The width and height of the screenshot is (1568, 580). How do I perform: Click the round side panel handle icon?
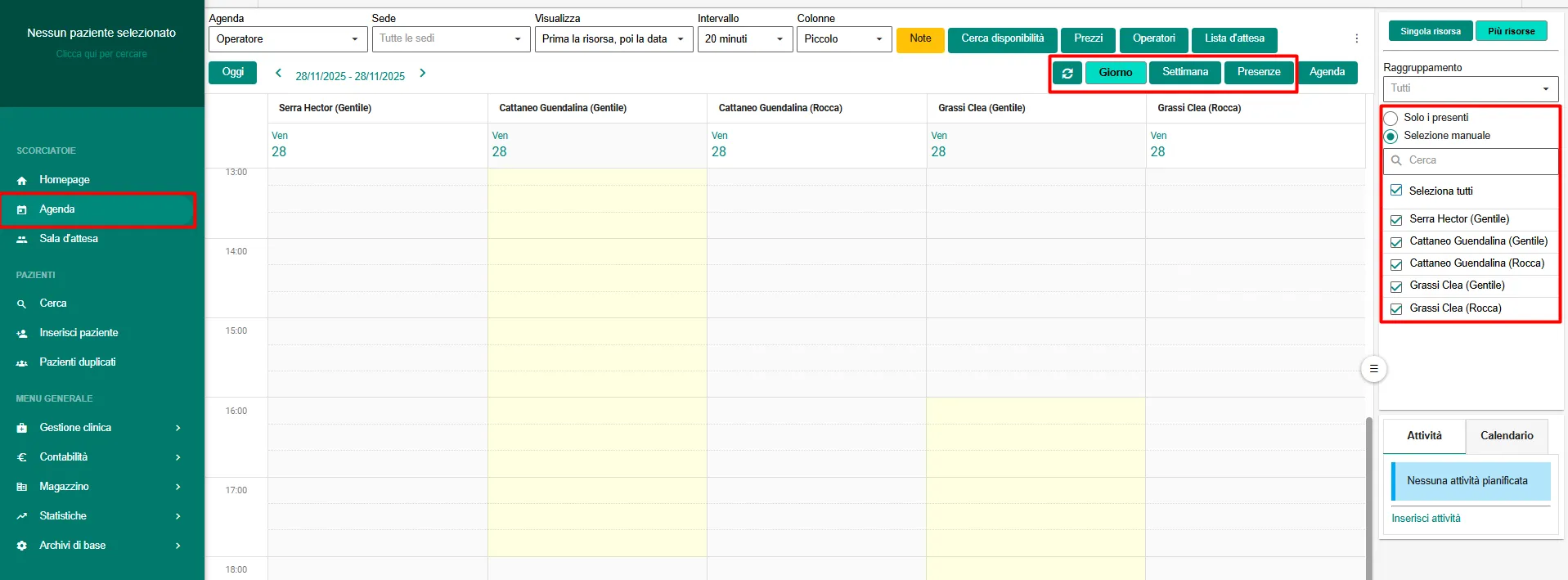pyautogui.click(x=1373, y=369)
